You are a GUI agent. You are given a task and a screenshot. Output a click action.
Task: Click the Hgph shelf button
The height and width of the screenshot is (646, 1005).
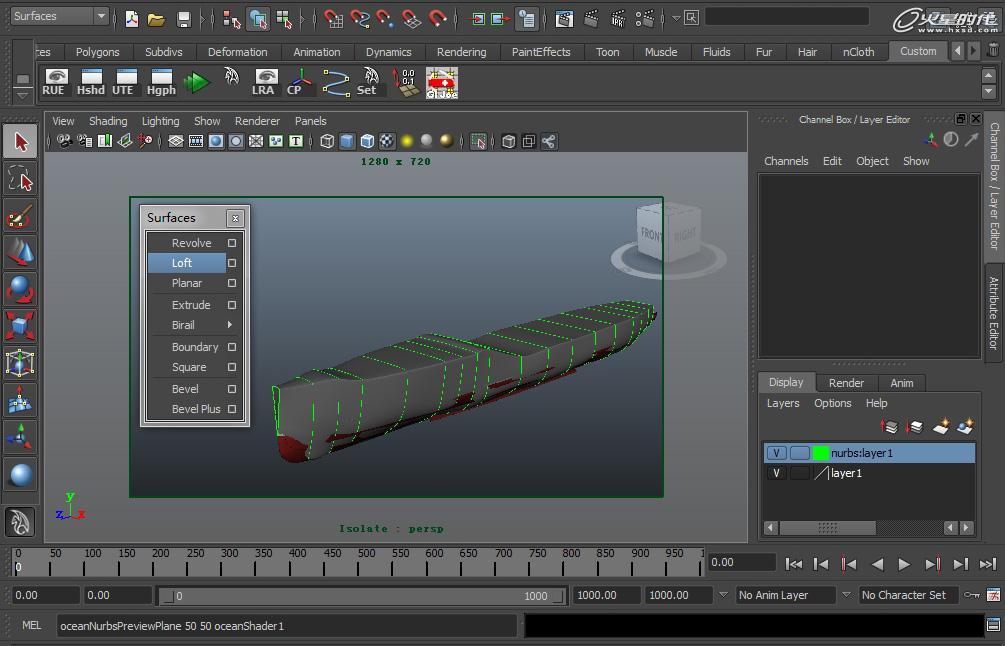[x=161, y=82]
